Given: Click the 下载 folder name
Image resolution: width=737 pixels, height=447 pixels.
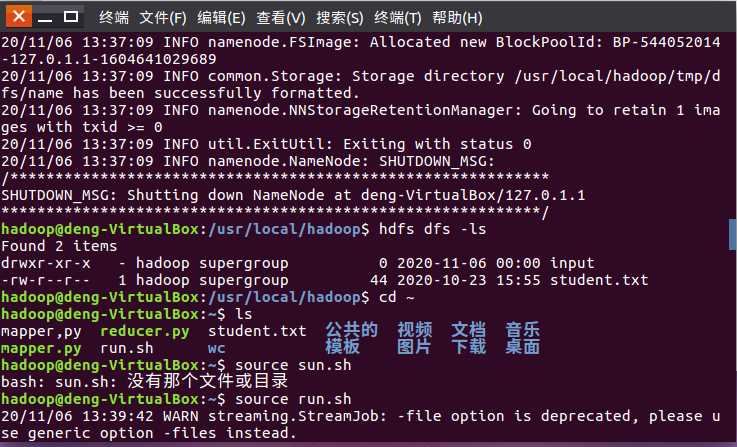Looking at the screenshot, I should 469,347.
